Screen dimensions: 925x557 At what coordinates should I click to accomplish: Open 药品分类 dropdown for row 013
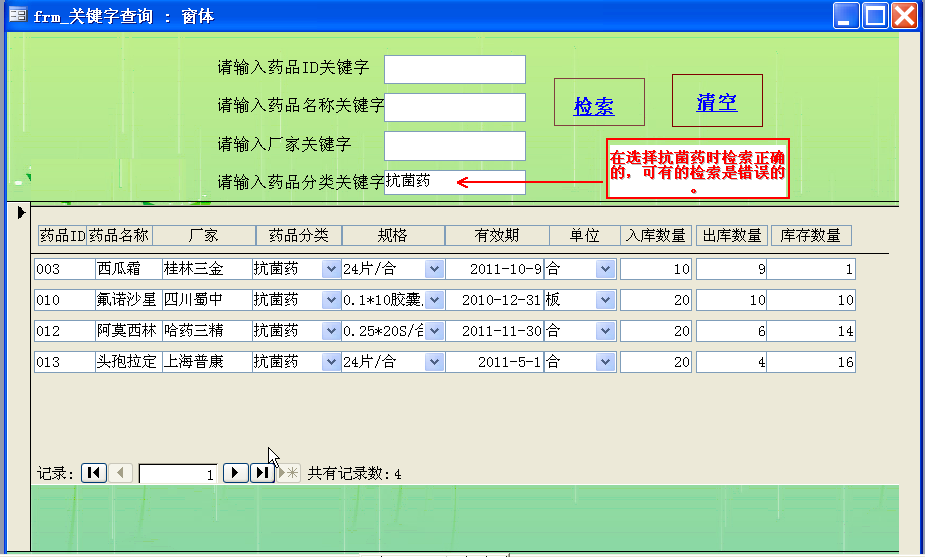click(x=330, y=362)
